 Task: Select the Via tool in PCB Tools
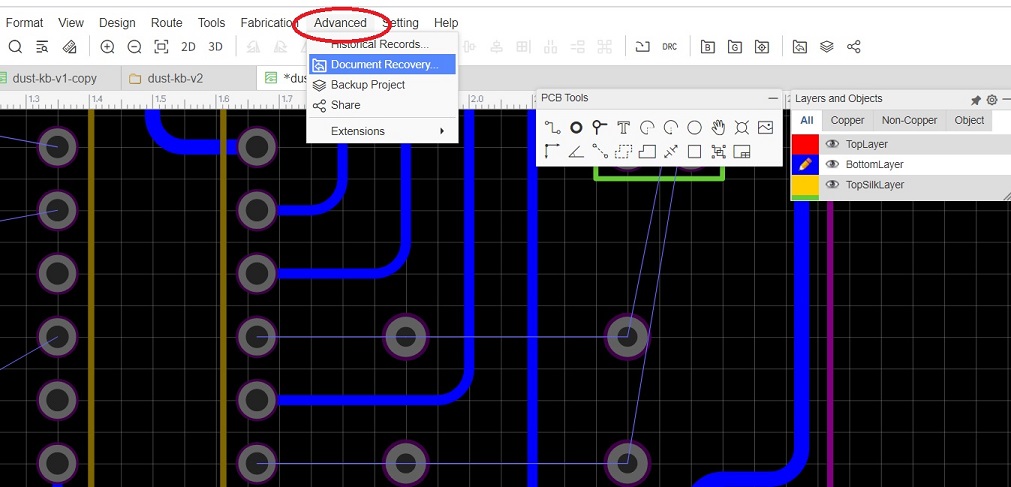(600, 127)
